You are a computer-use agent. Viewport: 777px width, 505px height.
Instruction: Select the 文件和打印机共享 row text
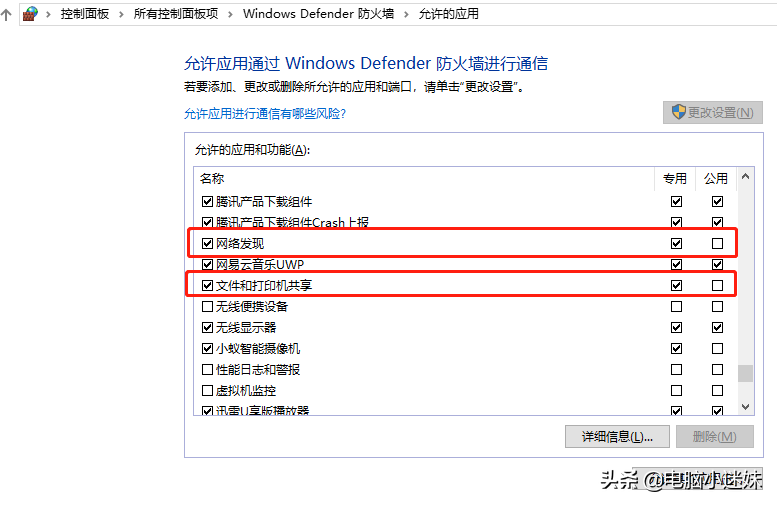(264, 285)
